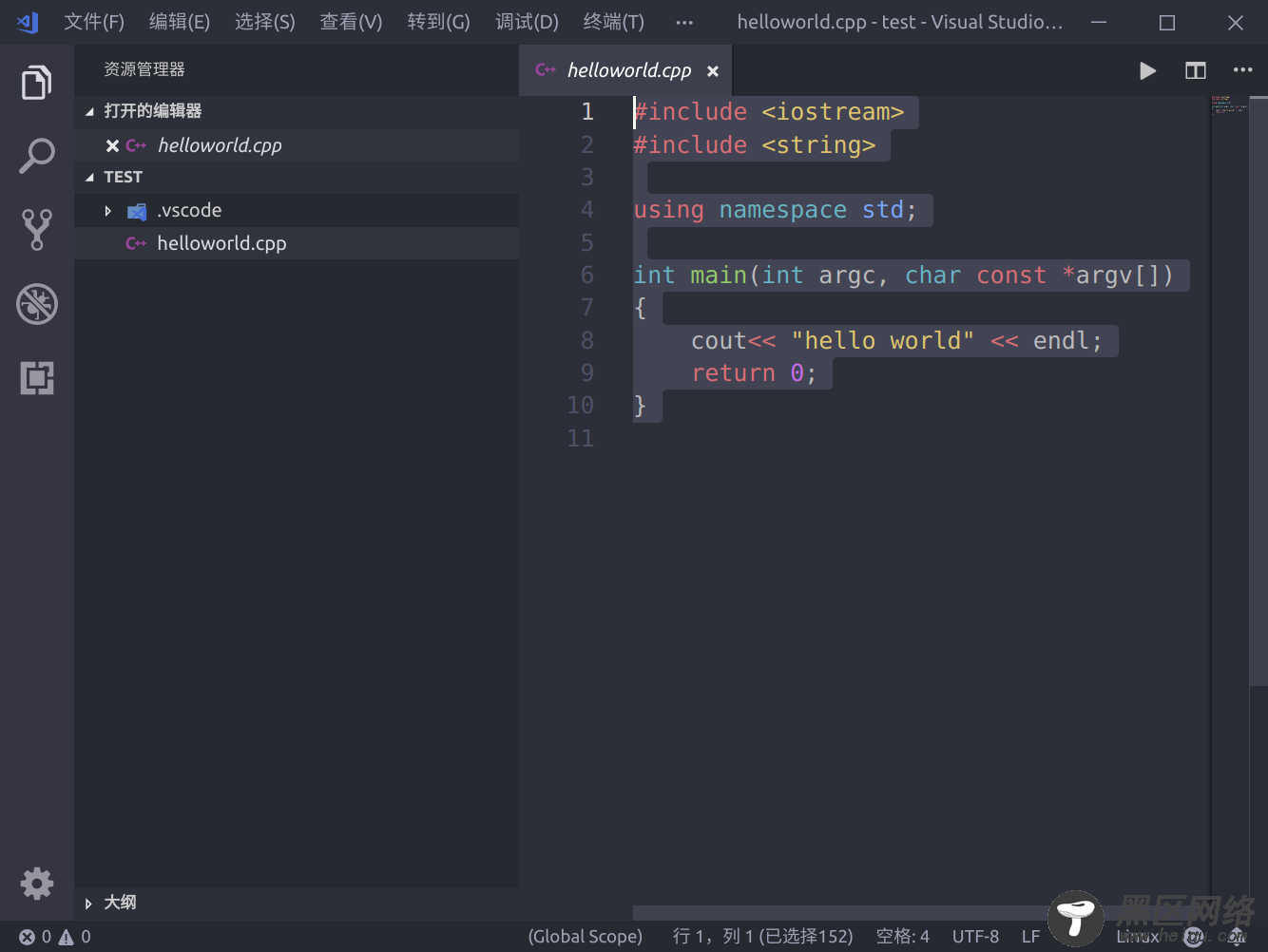The width and height of the screenshot is (1268, 952).
Task: Open the 文件(F) menu
Action: tap(94, 22)
